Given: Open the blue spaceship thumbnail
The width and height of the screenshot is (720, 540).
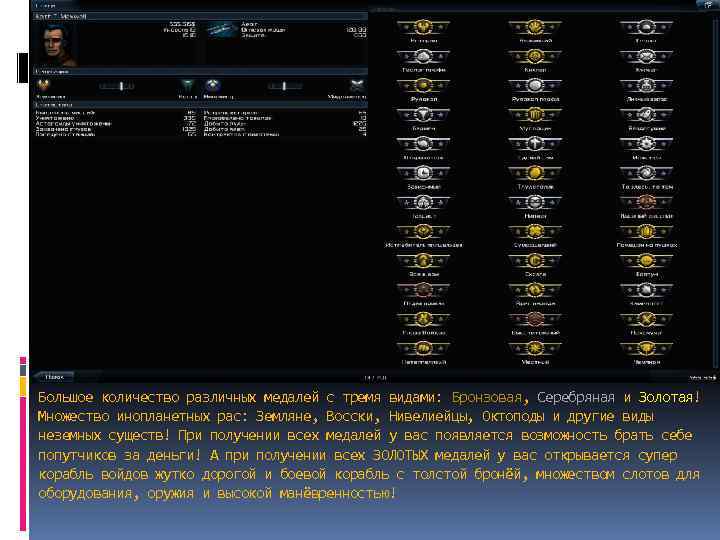Looking at the screenshot, I should coord(222,30).
